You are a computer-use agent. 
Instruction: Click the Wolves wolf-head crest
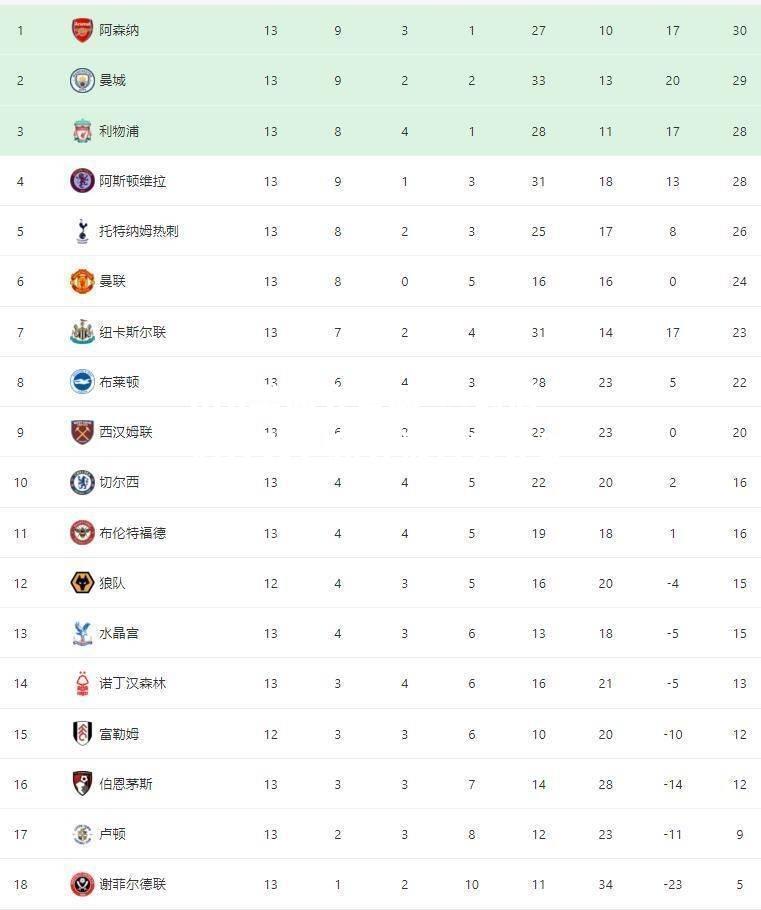(x=82, y=582)
